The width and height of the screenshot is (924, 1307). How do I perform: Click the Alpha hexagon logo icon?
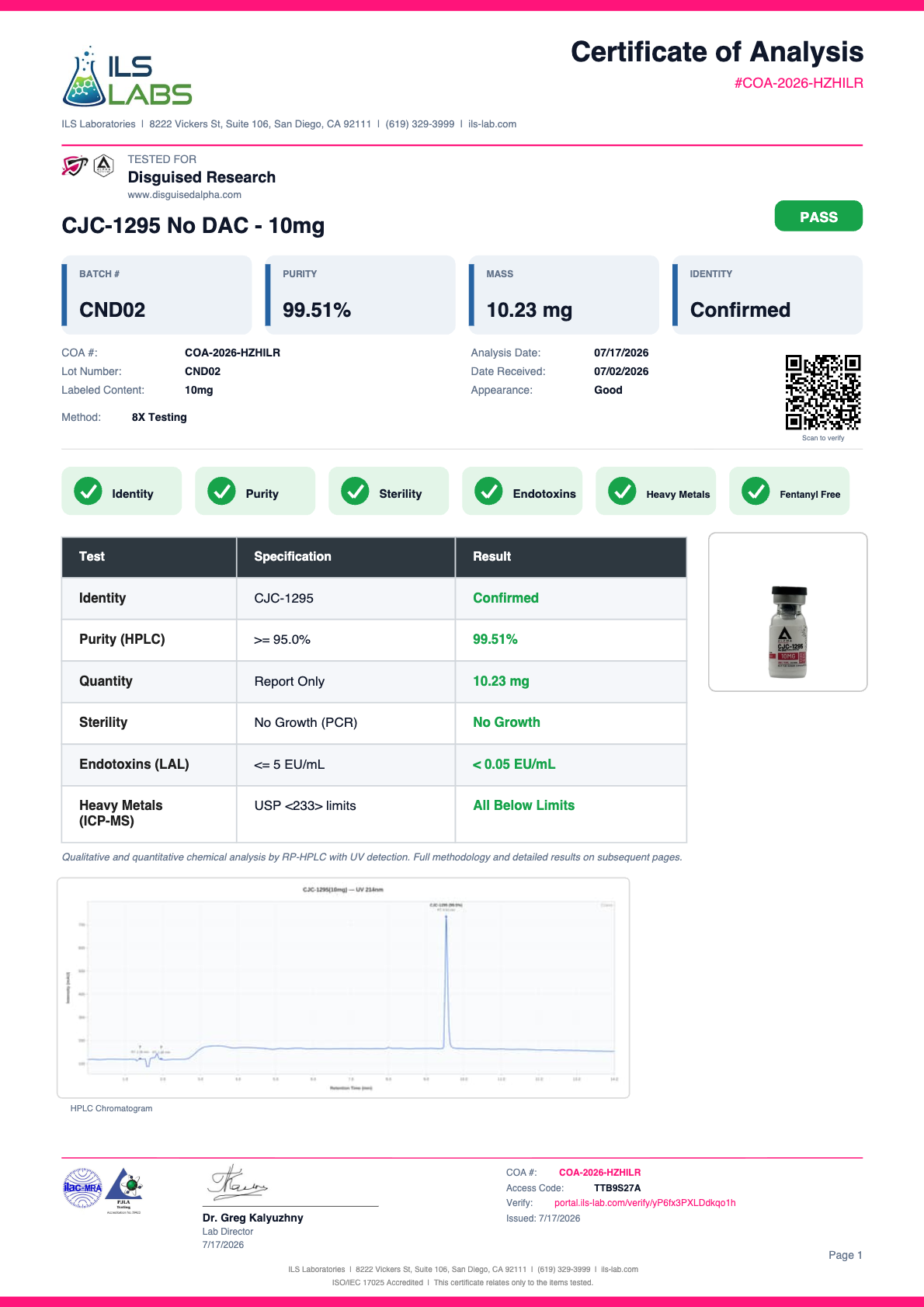coord(104,165)
